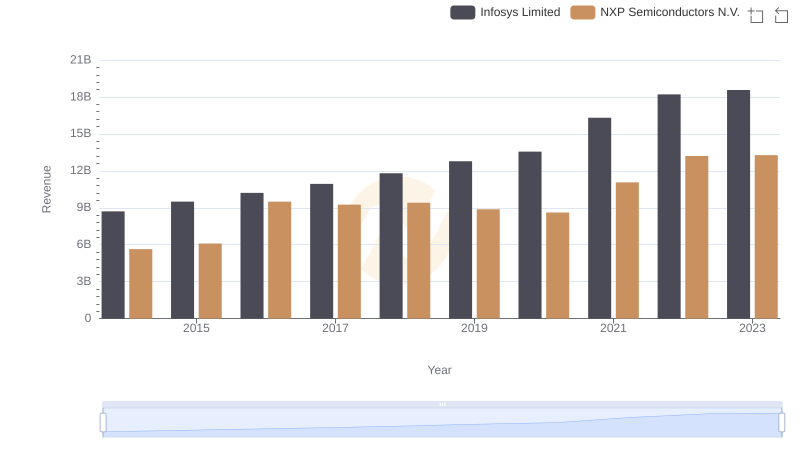
Task: Click the 9B y-axis label
Action: click(84, 208)
